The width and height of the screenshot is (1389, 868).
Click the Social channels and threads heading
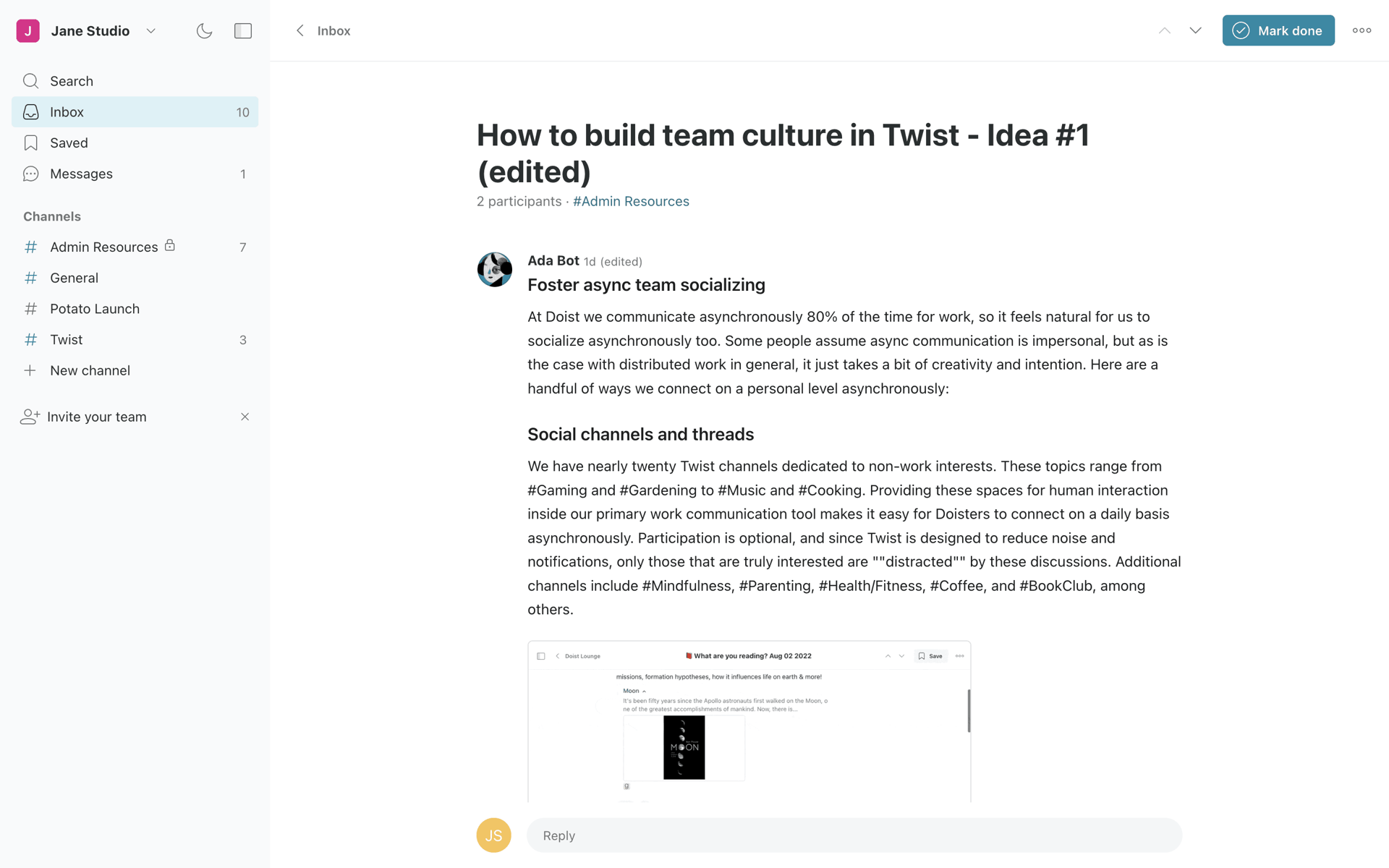click(x=640, y=434)
